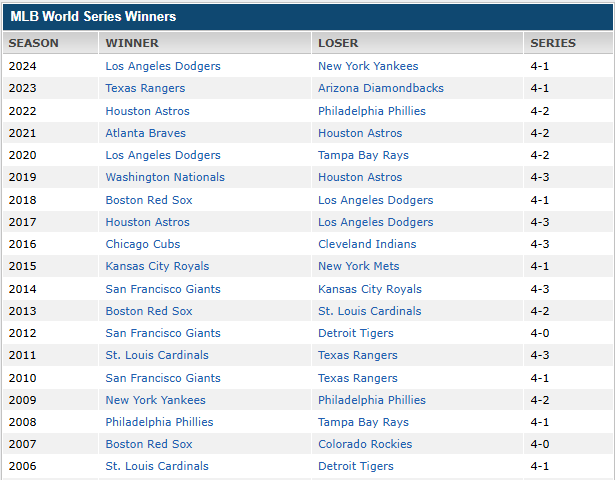Click the Chicago Cubs link

tap(142, 244)
